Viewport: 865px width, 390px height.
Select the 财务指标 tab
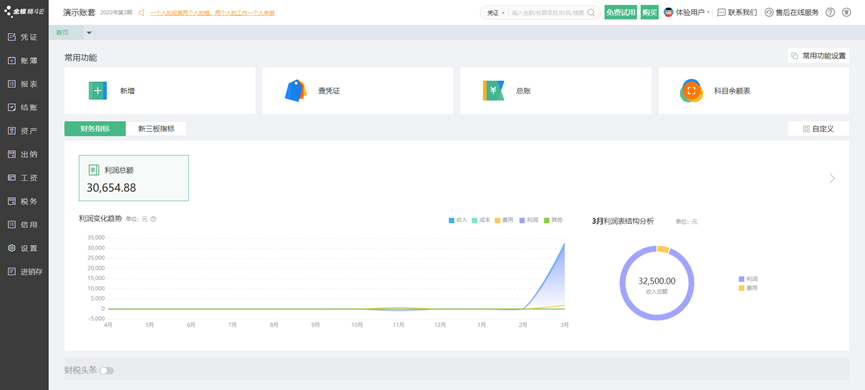click(95, 129)
